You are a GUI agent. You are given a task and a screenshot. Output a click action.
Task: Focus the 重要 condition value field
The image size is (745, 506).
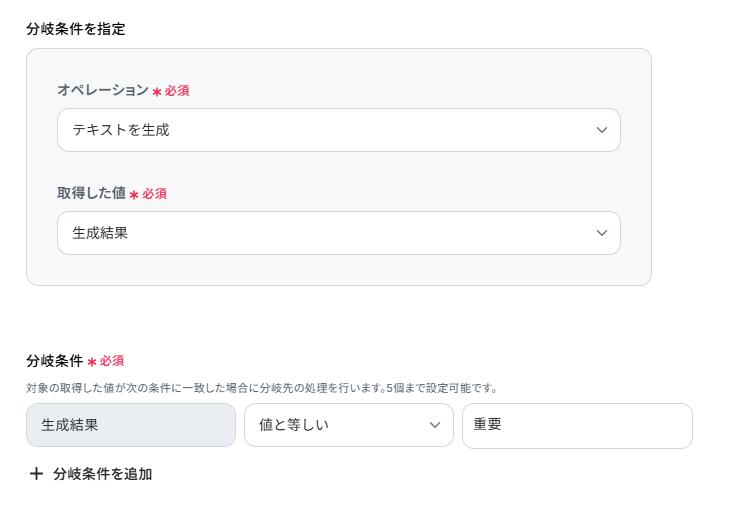(577, 425)
